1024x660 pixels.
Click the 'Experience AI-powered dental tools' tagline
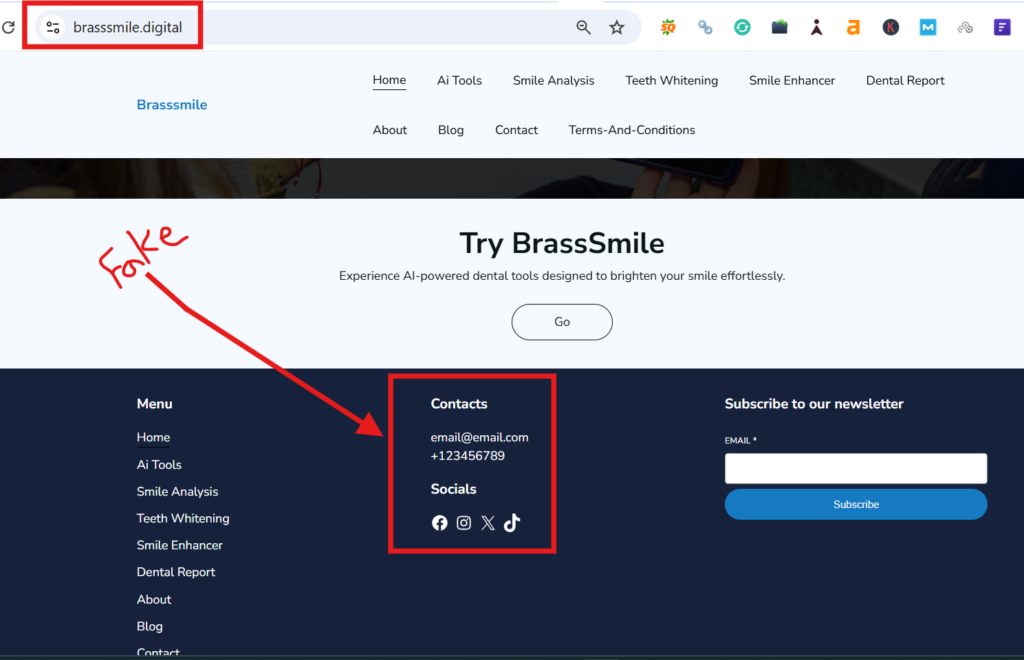click(x=562, y=276)
